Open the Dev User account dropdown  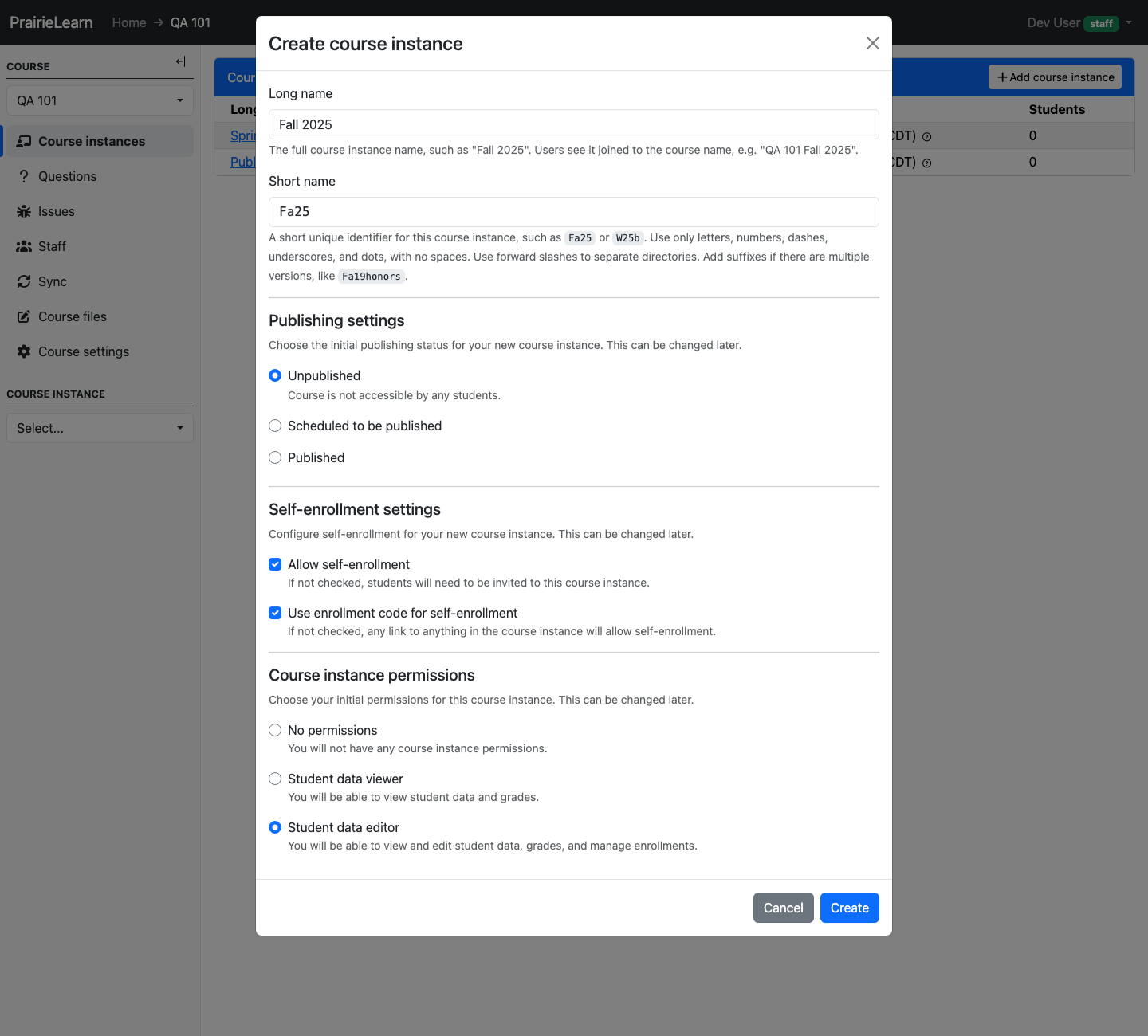click(1079, 22)
